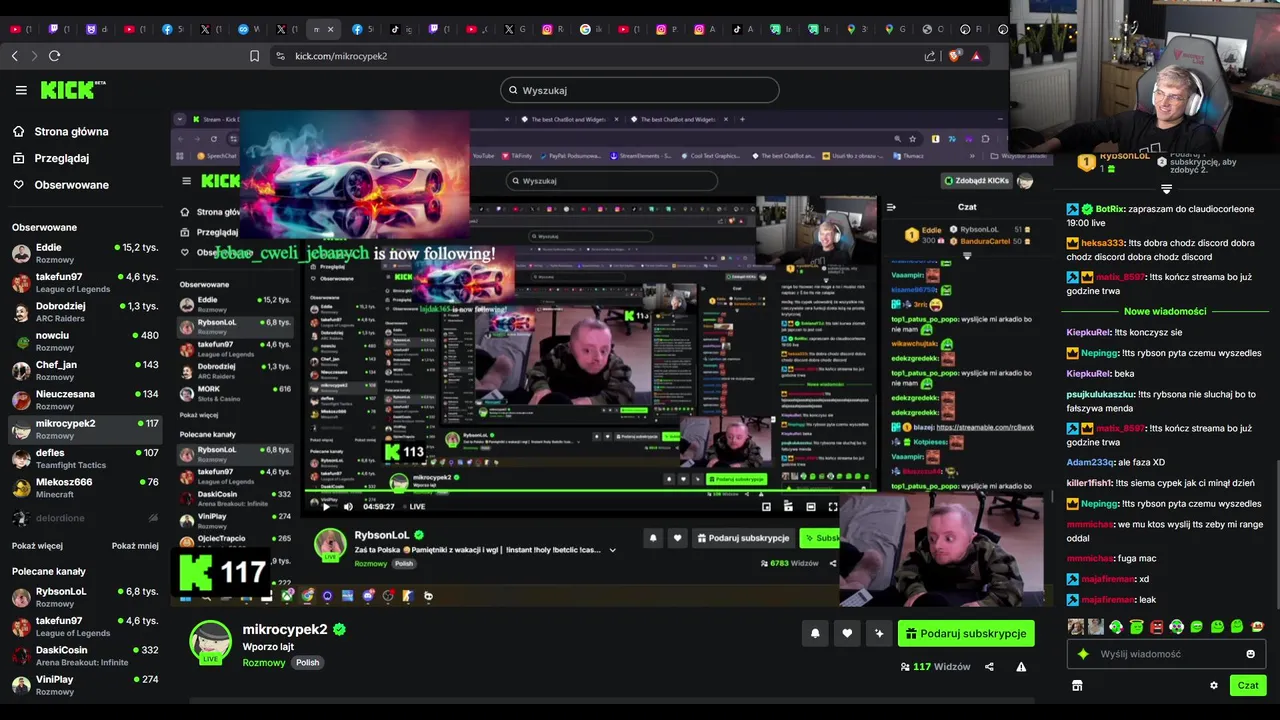Screen dimensions: 1280x720
Task: Switch to the first YouTube browser tab
Action: point(21,29)
